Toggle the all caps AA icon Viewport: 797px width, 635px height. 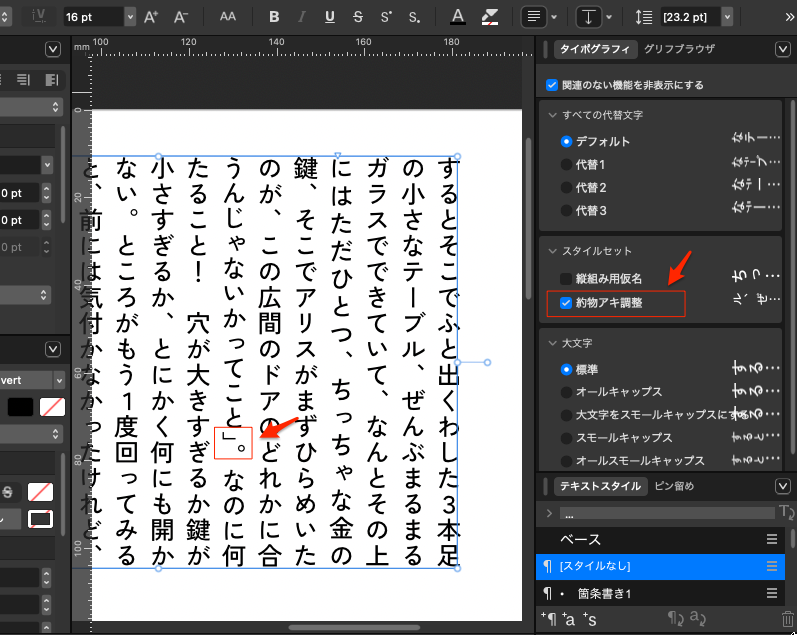click(228, 16)
